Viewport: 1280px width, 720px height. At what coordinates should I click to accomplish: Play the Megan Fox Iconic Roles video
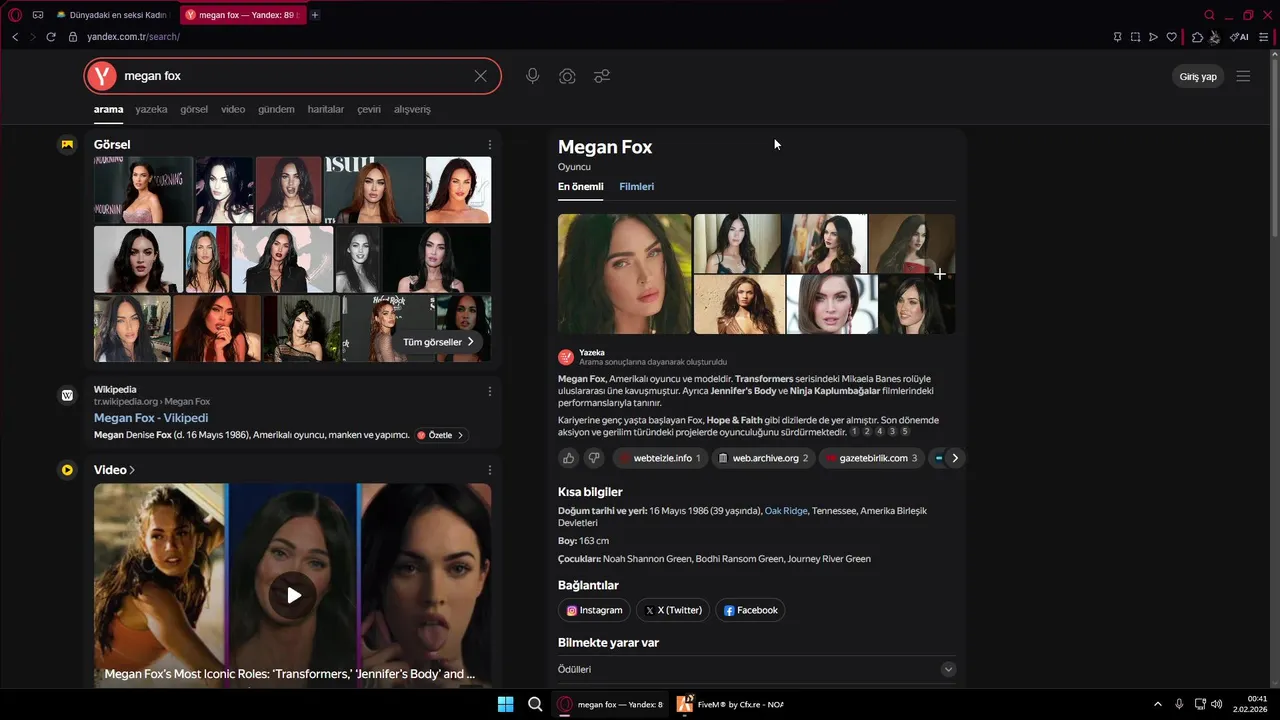pyautogui.click(x=293, y=595)
